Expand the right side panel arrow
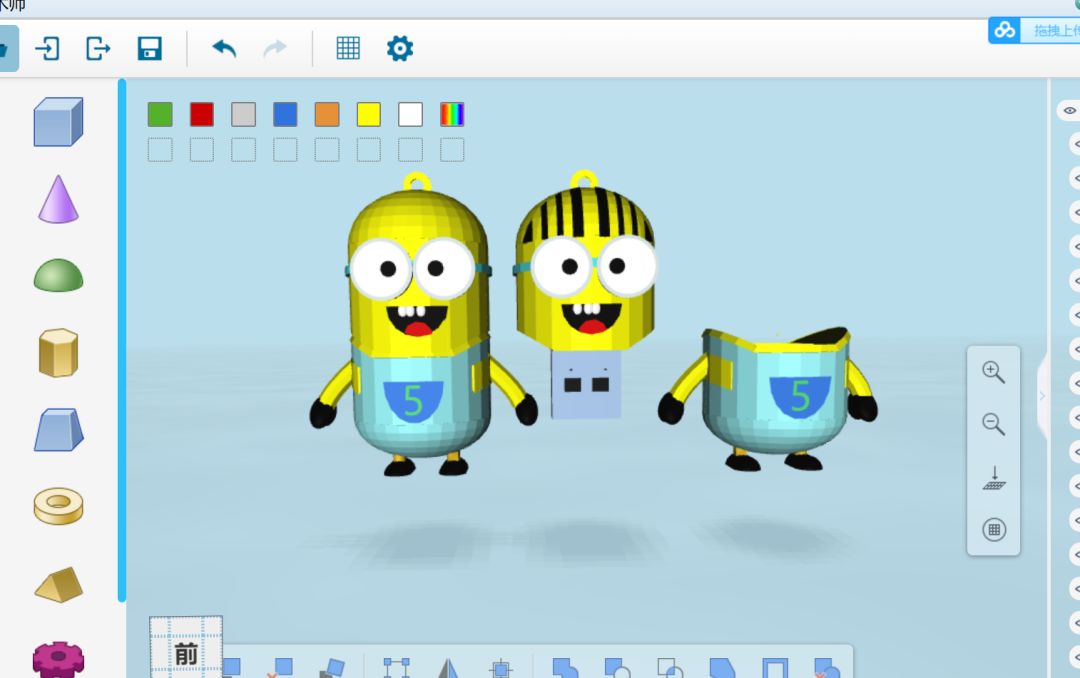This screenshot has height=678, width=1080. [1042, 396]
